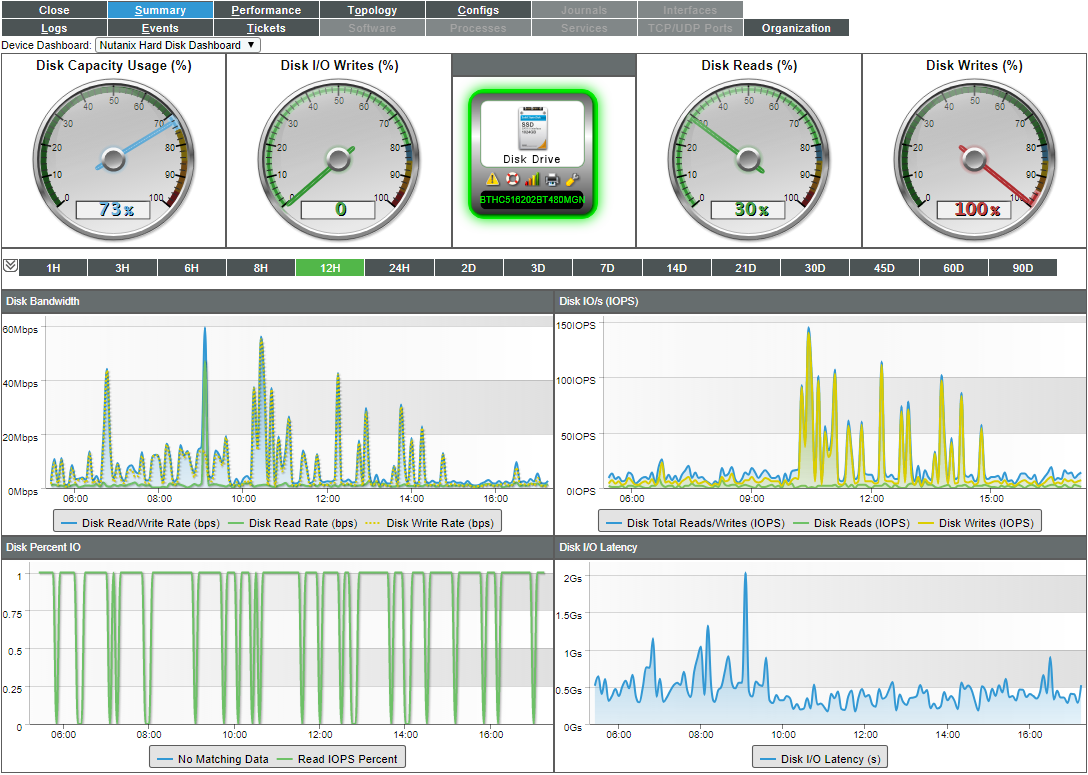The height and width of the screenshot is (775, 1088).
Task: Open the Organization tab
Action: pos(796,28)
